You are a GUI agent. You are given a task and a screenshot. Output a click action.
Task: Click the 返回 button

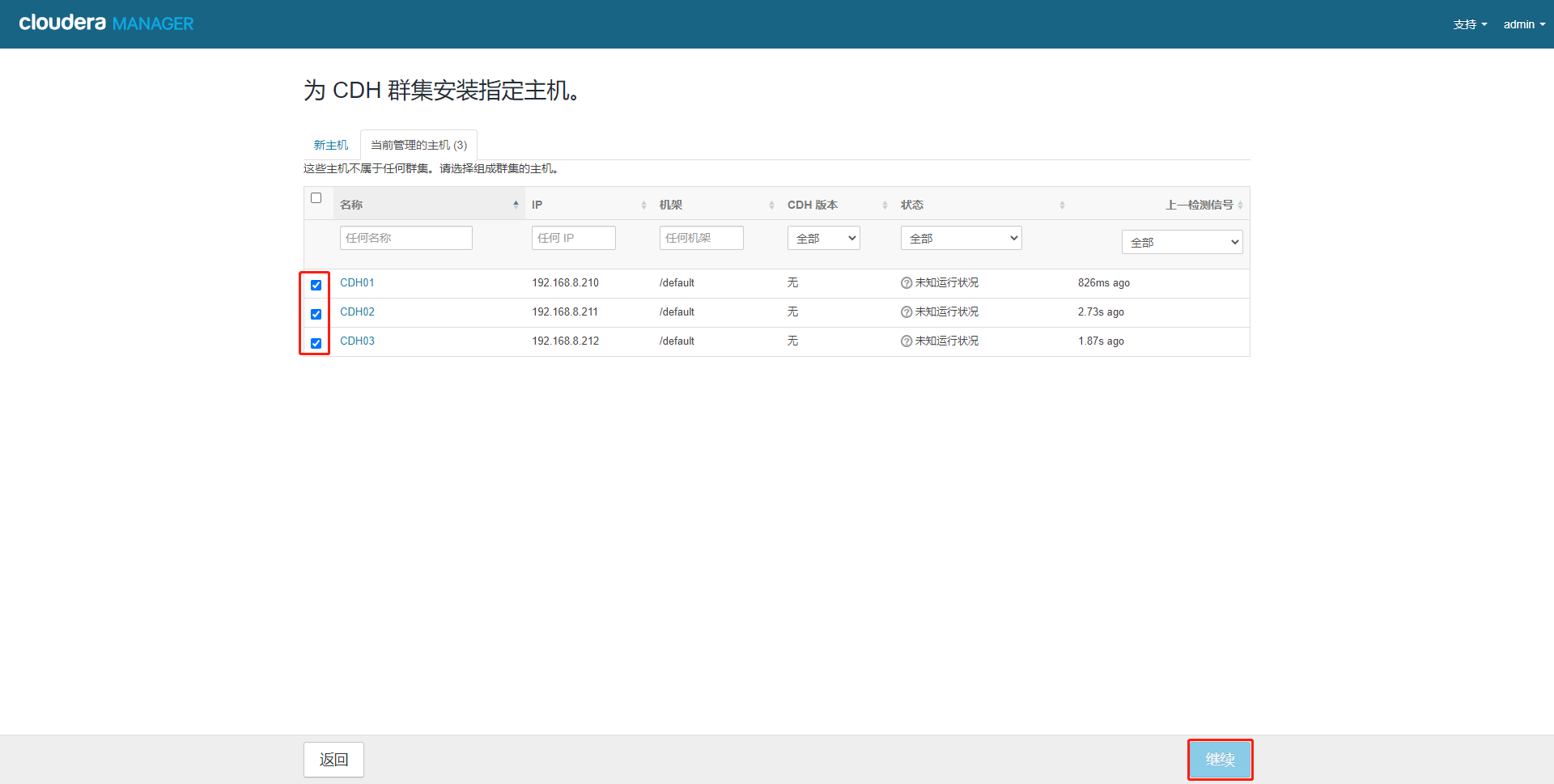click(333, 760)
